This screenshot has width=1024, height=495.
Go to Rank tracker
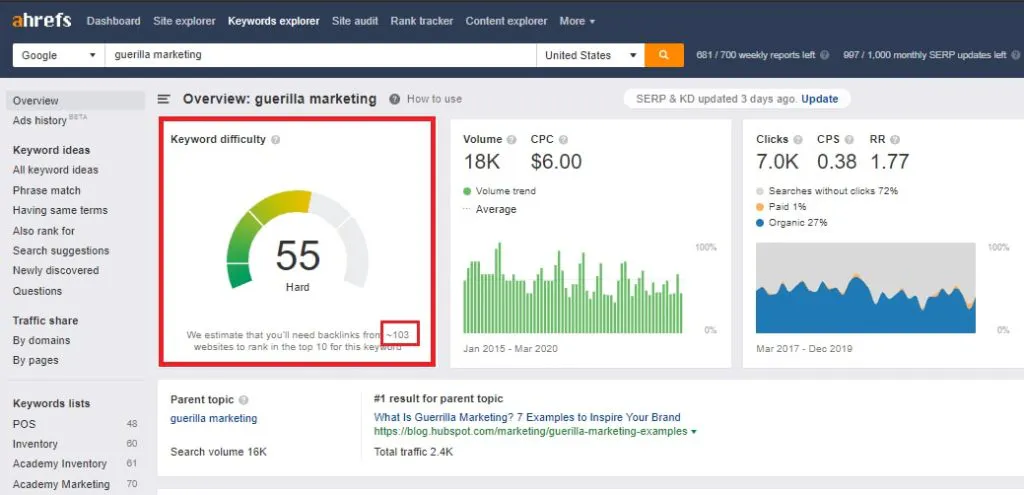[421, 21]
